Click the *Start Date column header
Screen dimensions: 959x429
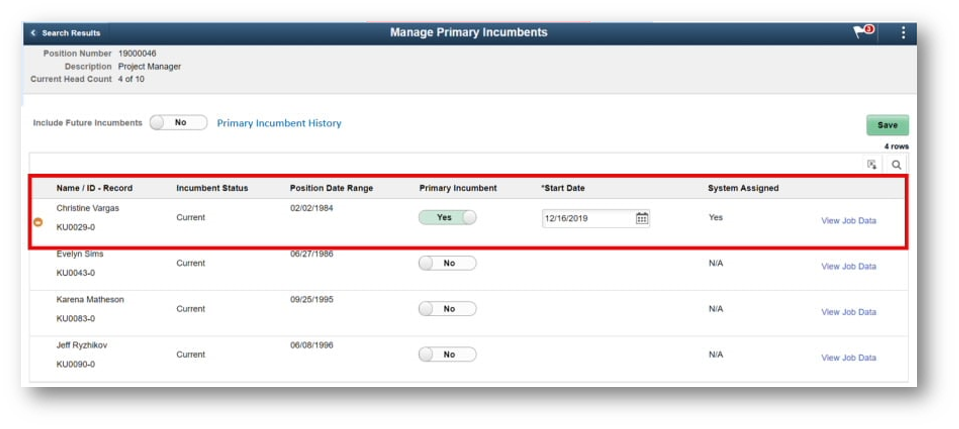(563, 188)
